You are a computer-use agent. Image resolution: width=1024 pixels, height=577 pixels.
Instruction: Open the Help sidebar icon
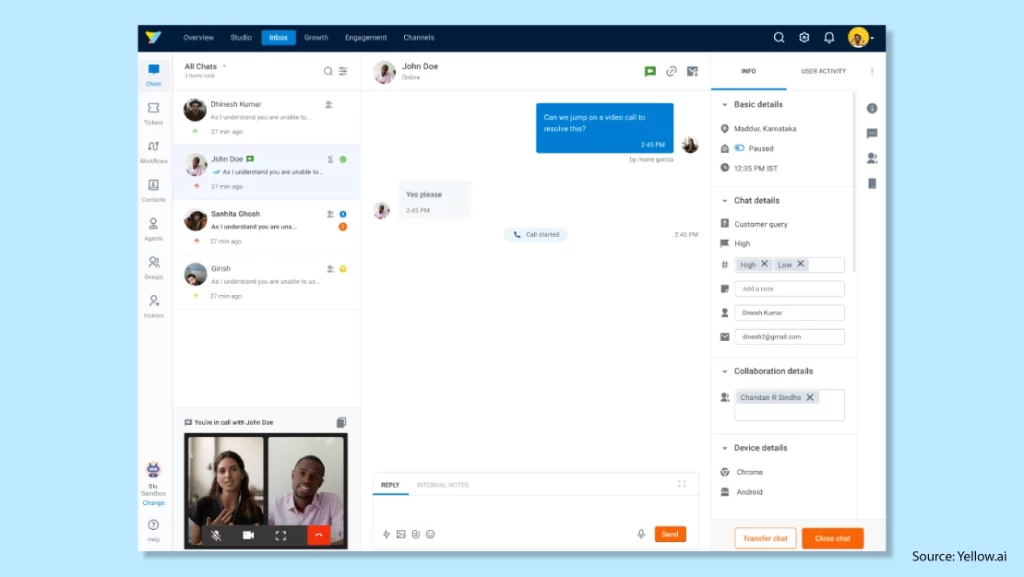click(153, 529)
